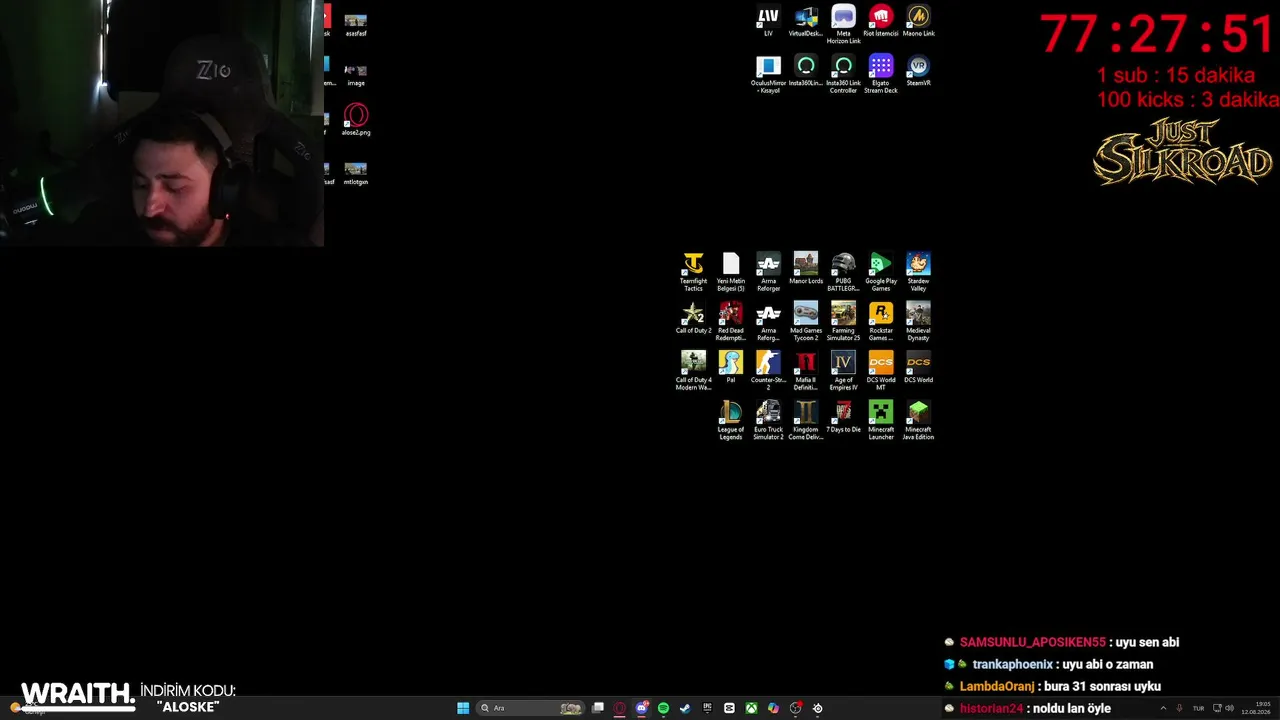Click the taskbar Ara search box

click(530, 708)
